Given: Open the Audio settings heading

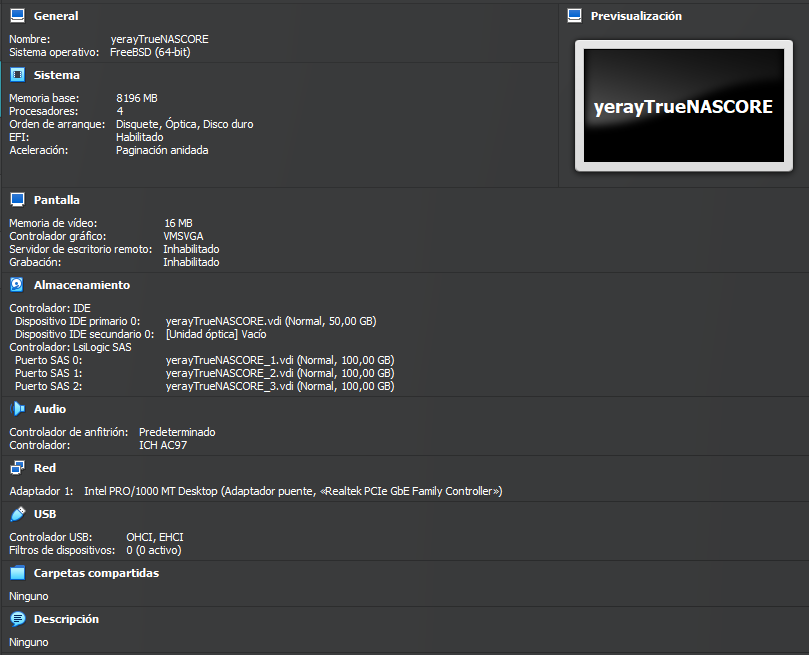Looking at the screenshot, I should point(50,409).
